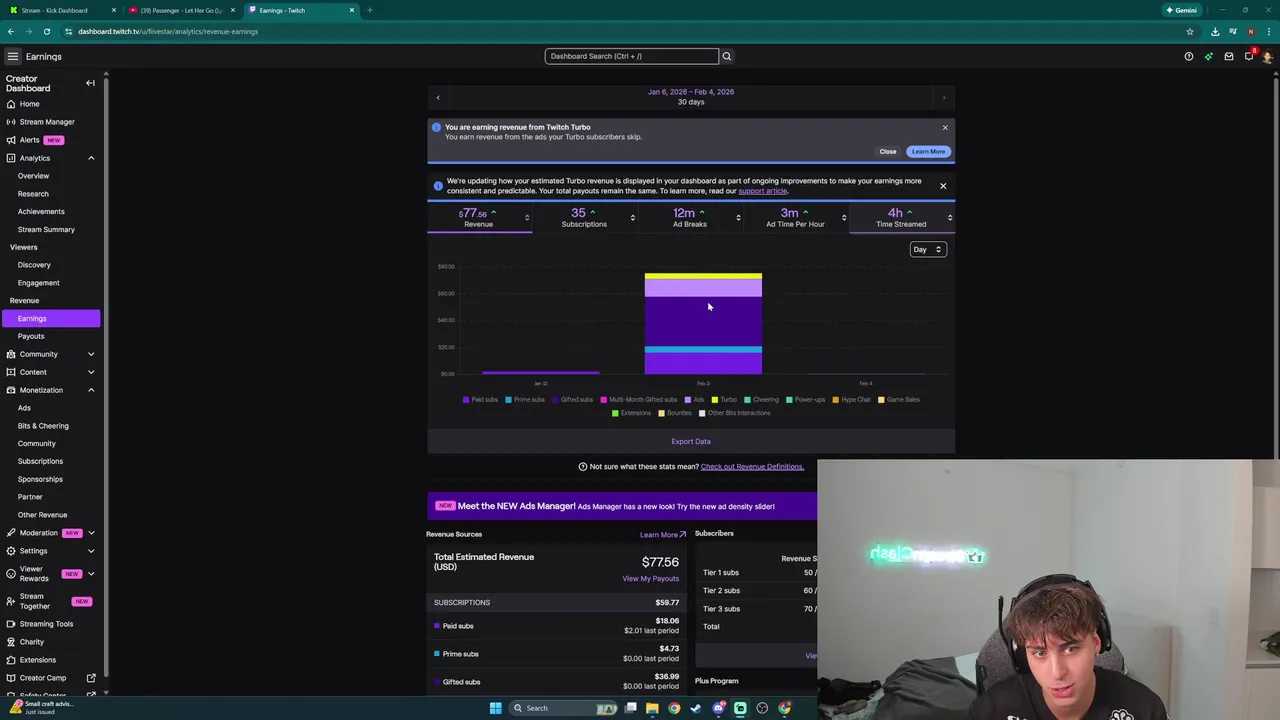Viewport: 1280px width, 720px height.
Task: Open View My Payouts link
Action: [650, 579]
